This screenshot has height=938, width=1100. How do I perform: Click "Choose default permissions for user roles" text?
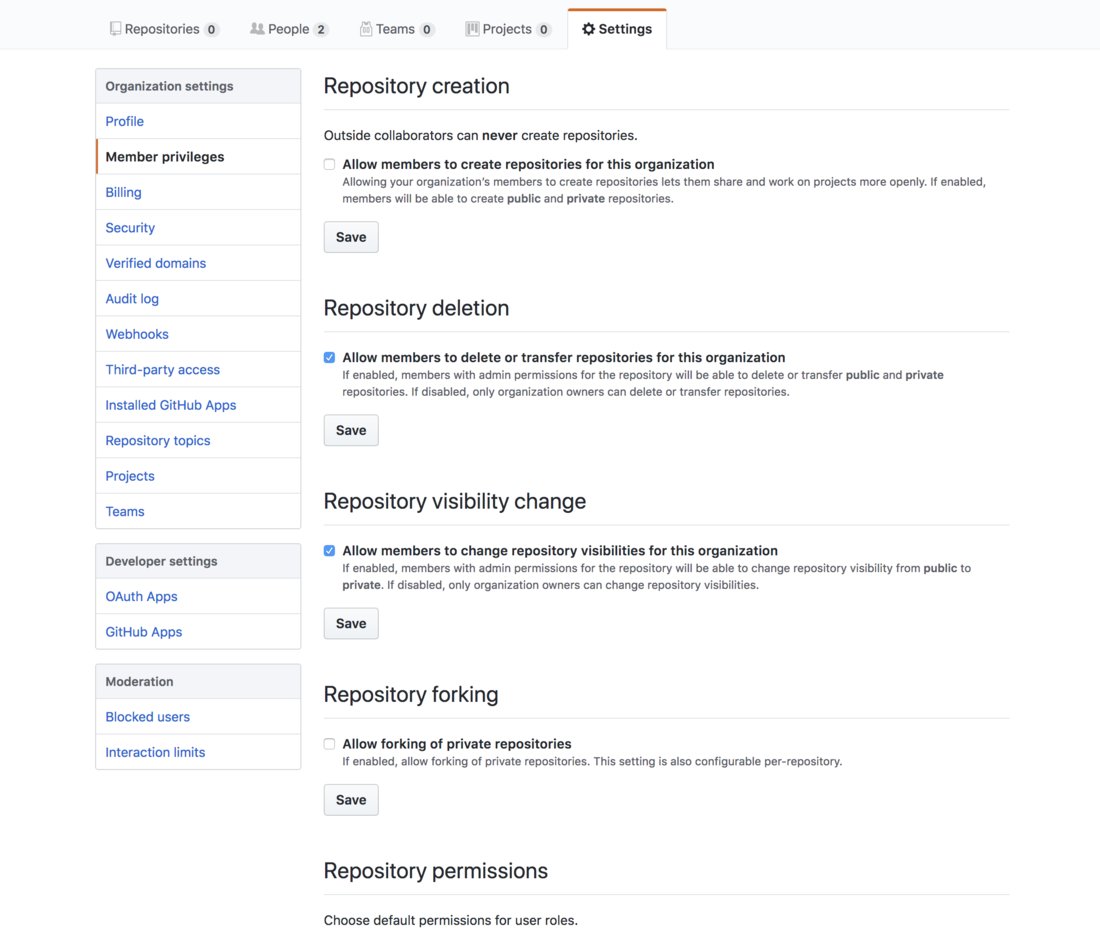click(x=450, y=920)
